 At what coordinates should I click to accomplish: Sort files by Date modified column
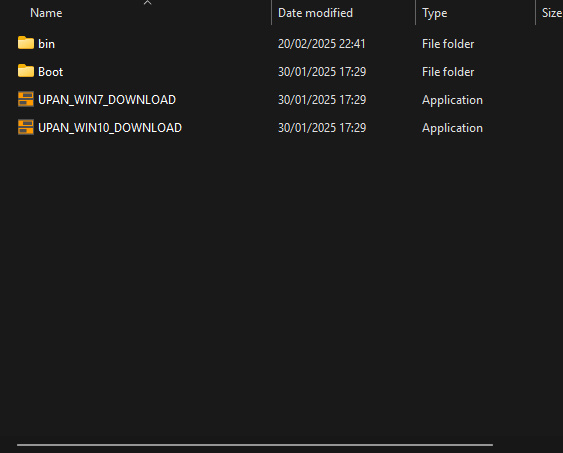315,13
